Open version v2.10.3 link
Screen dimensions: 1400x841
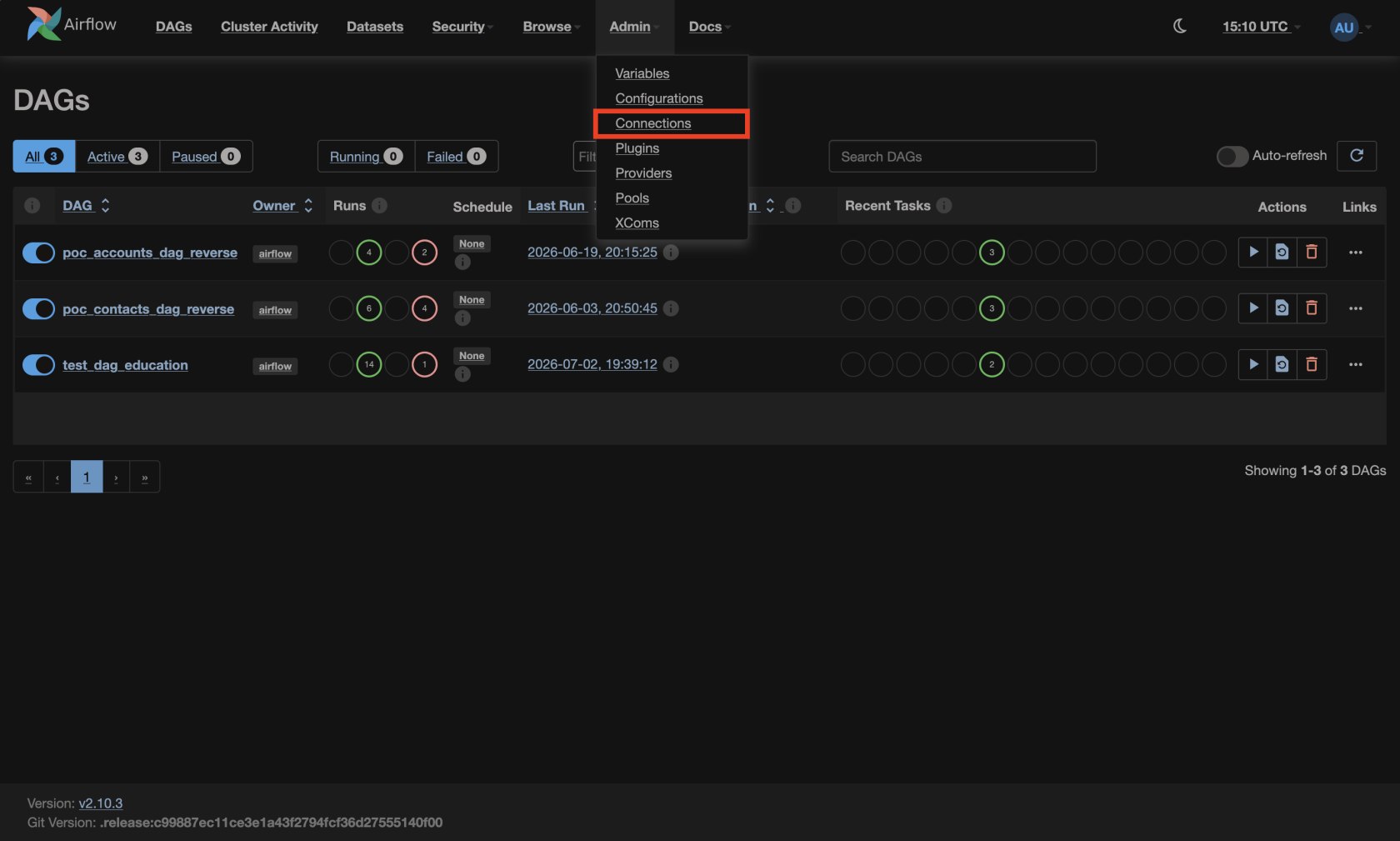(101, 803)
